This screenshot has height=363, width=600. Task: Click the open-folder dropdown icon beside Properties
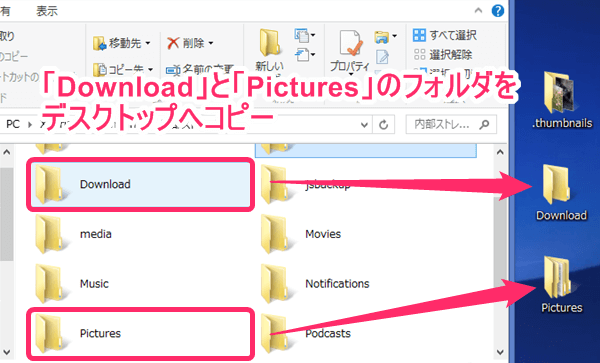point(385,37)
